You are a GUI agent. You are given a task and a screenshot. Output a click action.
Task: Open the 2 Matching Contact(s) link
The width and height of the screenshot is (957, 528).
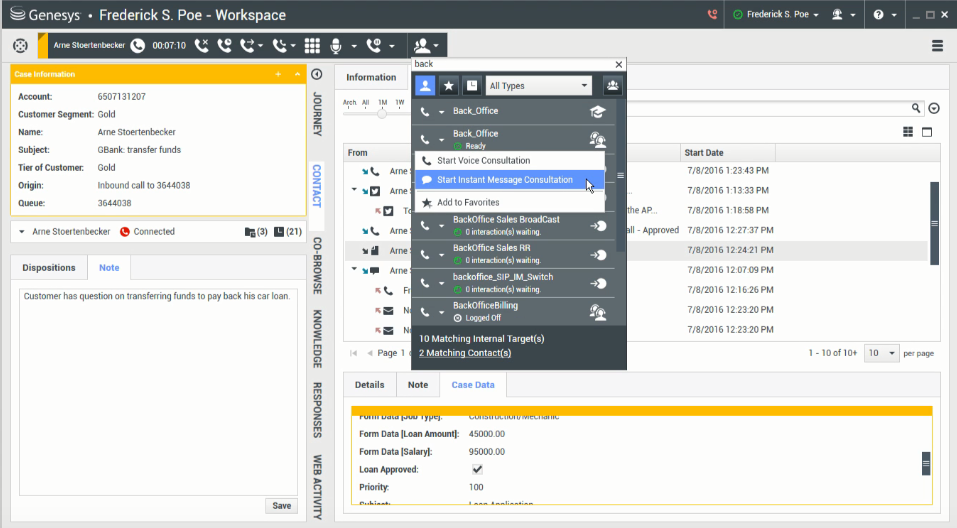point(464,353)
